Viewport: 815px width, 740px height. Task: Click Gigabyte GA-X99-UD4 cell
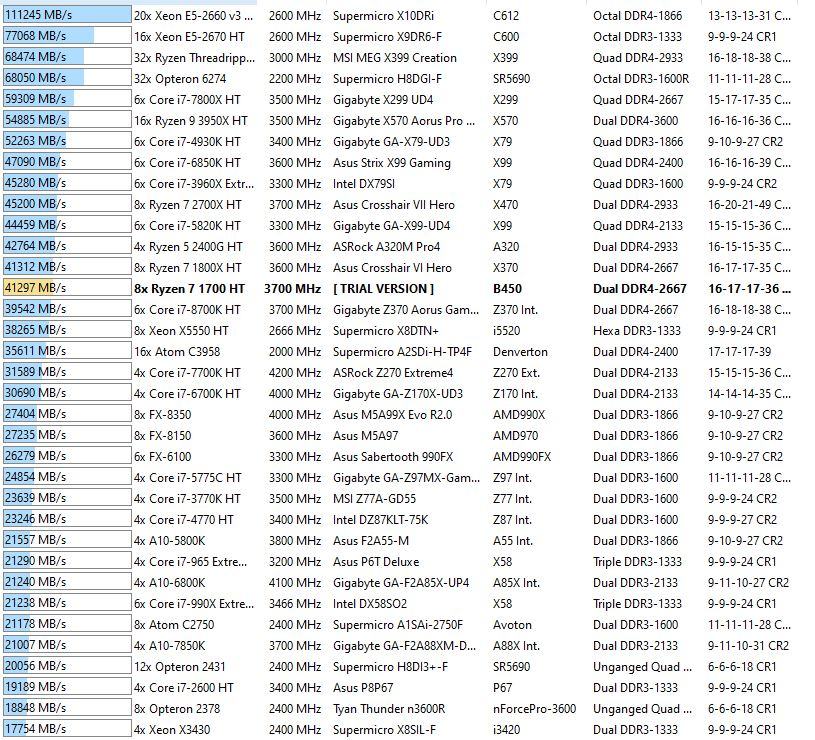pyautogui.click(x=391, y=226)
